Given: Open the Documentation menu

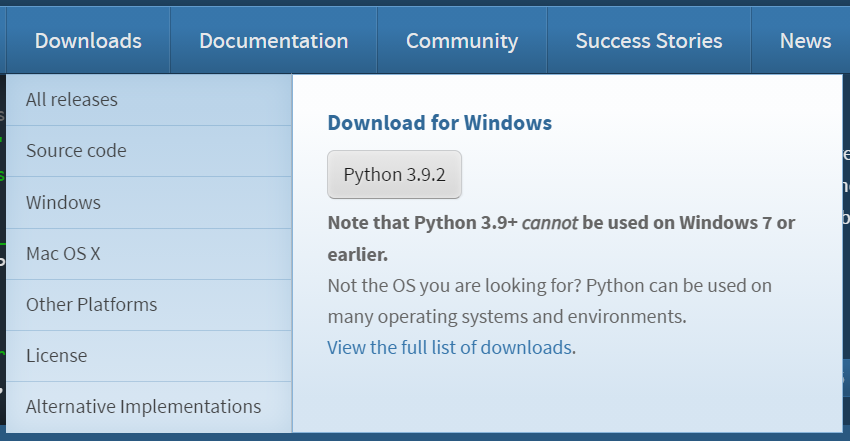Looking at the screenshot, I should point(274,41).
